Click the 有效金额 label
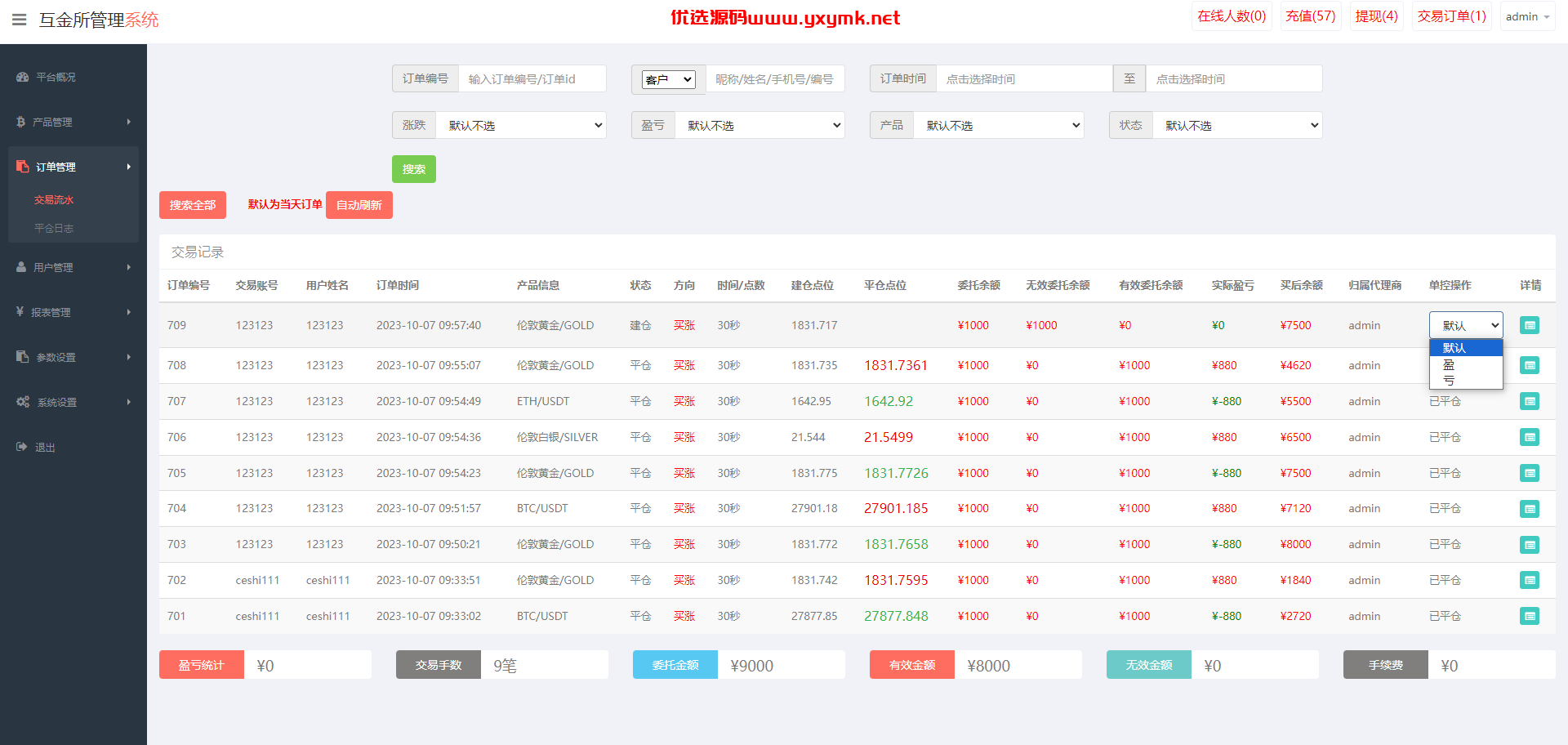 click(912, 665)
